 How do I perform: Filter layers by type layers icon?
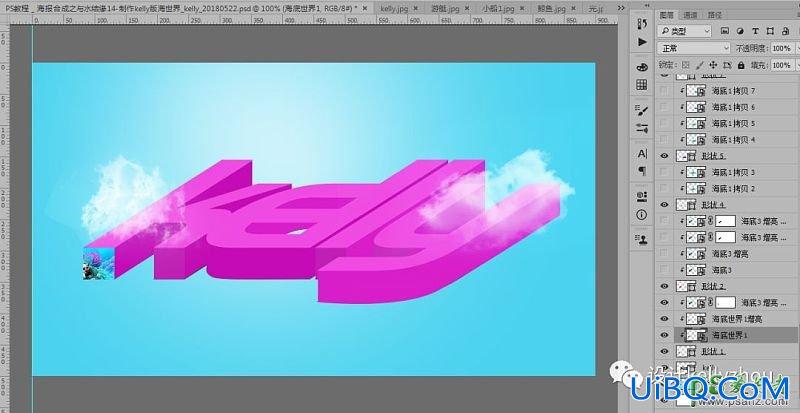756,31
